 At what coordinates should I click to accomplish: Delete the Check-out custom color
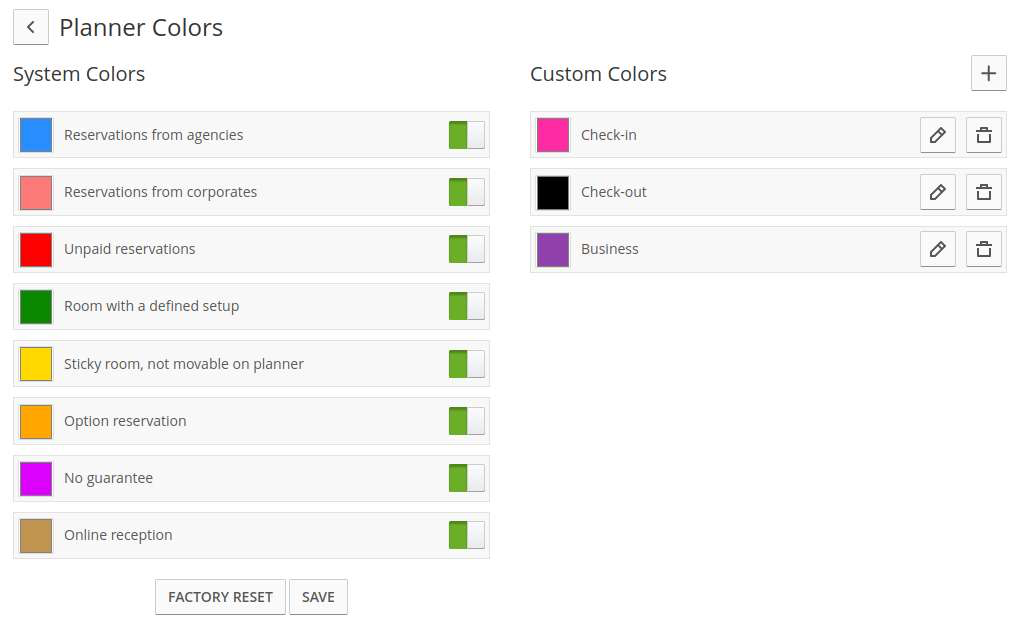point(983,192)
